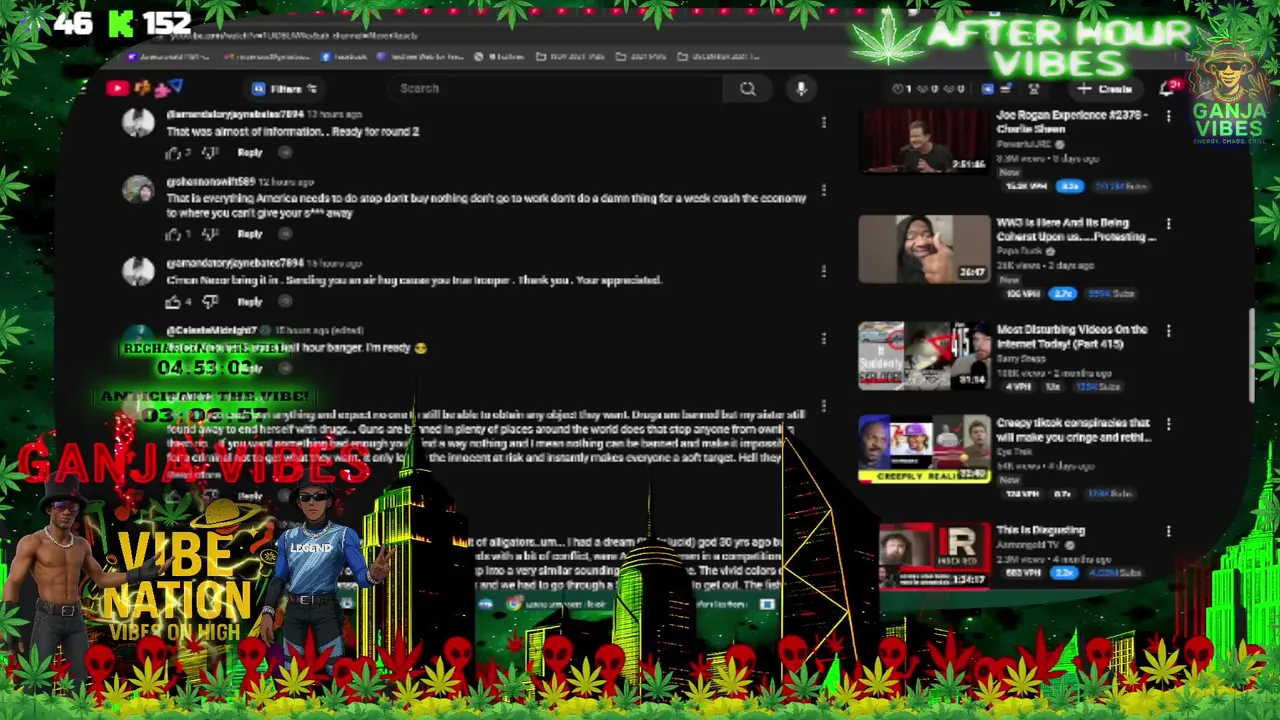Open the notifications bell

1167,89
